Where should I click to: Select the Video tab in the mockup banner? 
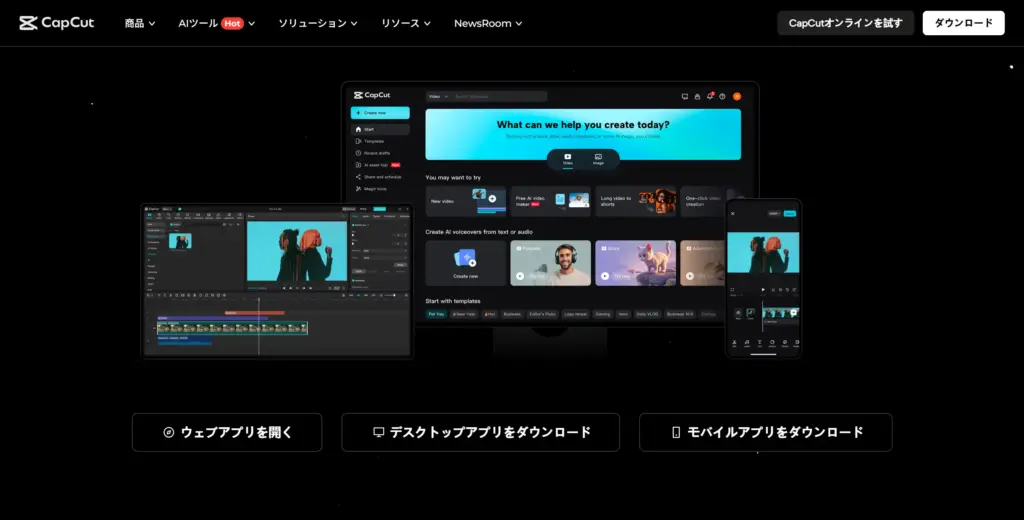[x=567, y=158]
